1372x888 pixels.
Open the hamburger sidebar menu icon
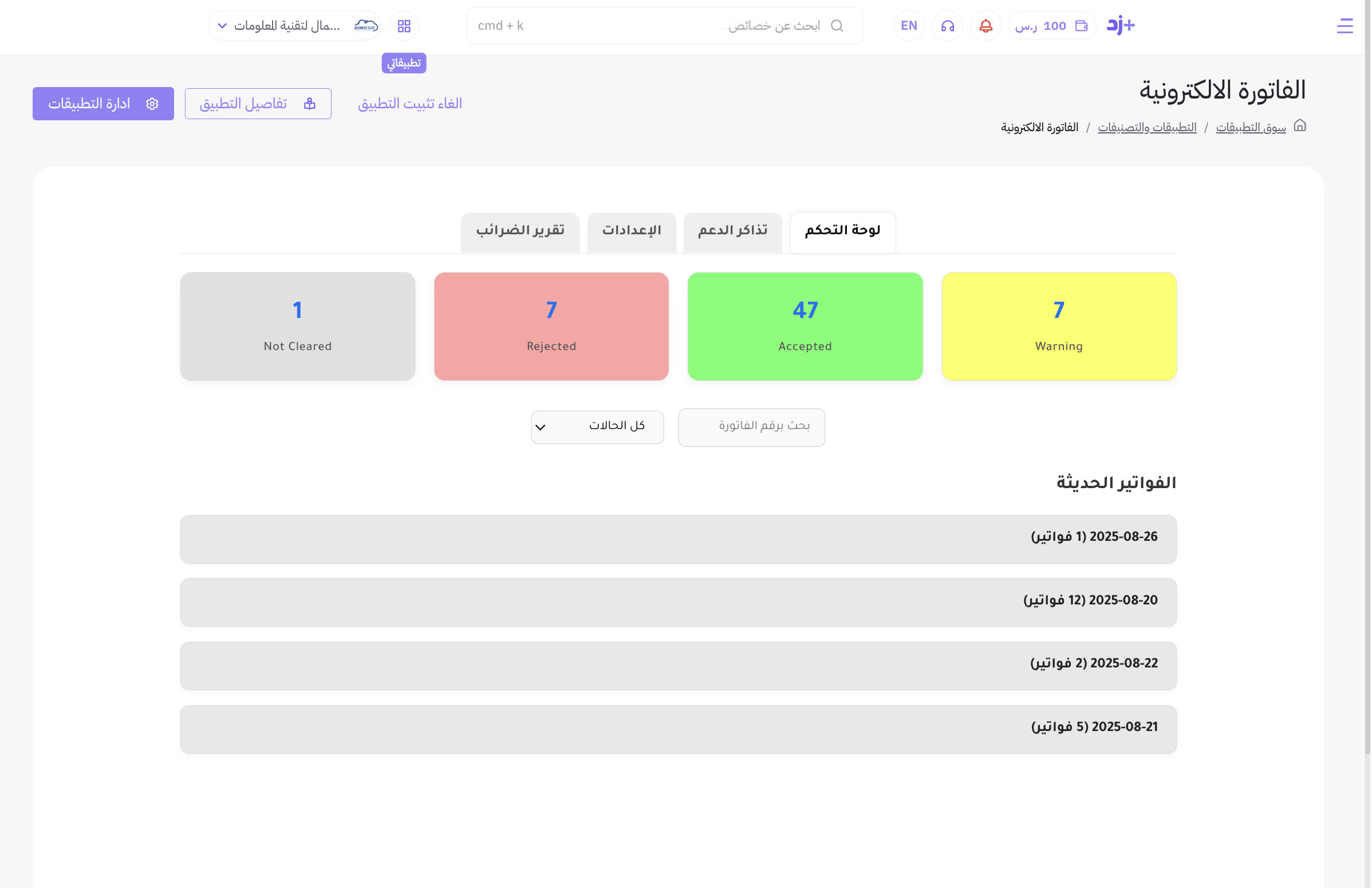pyautogui.click(x=1345, y=26)
